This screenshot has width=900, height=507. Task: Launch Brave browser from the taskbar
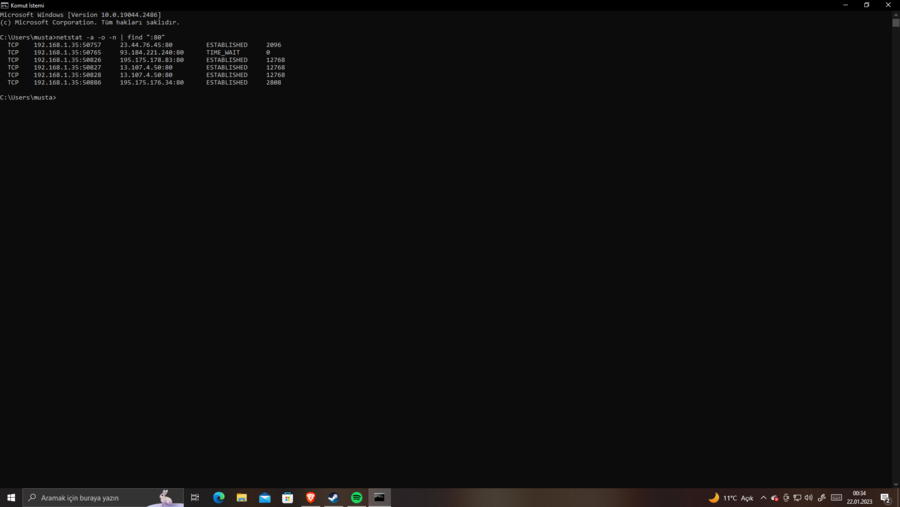point(310,497)
